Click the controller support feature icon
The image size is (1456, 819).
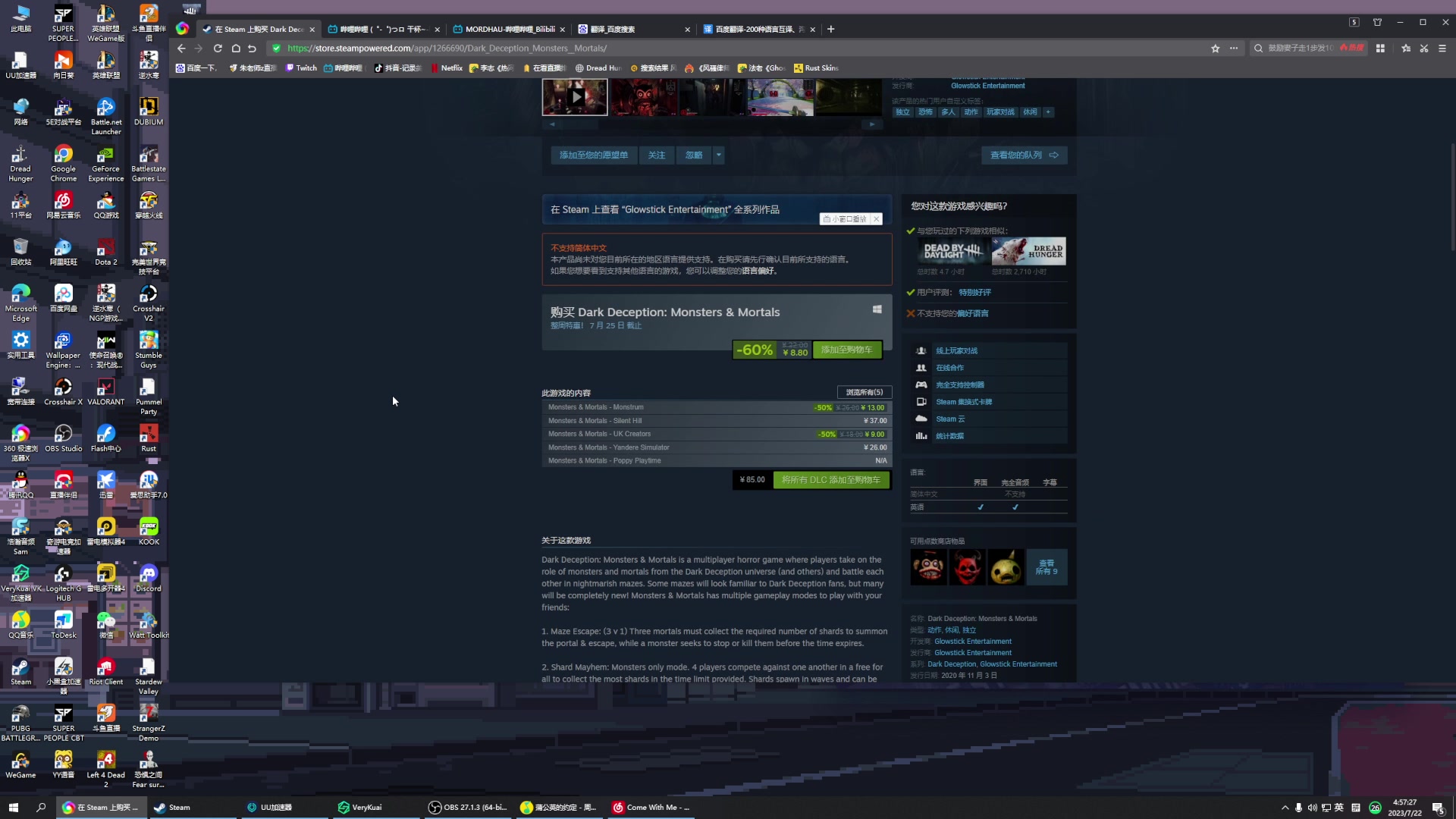click(x=921, y=385)
